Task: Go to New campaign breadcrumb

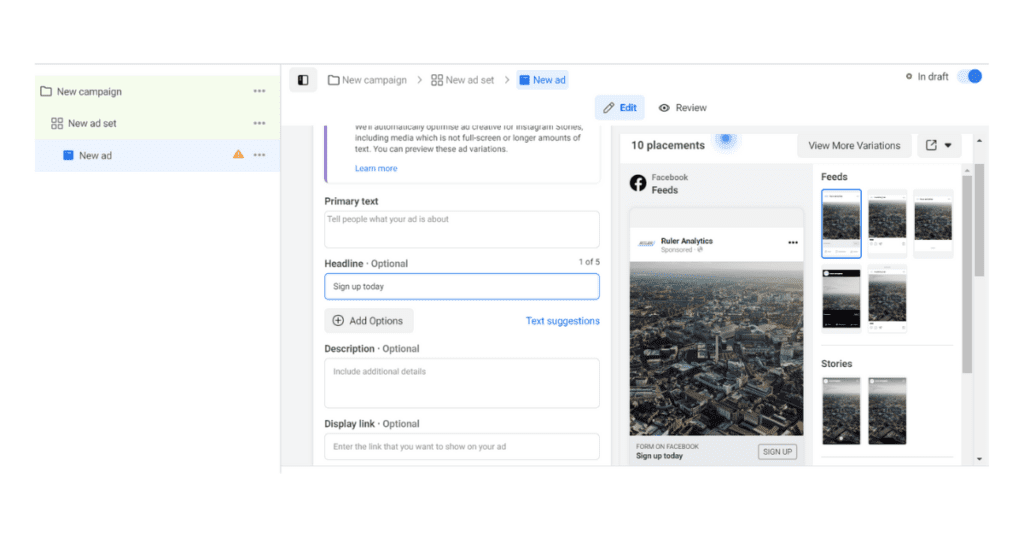Action: tap(367, 80)
